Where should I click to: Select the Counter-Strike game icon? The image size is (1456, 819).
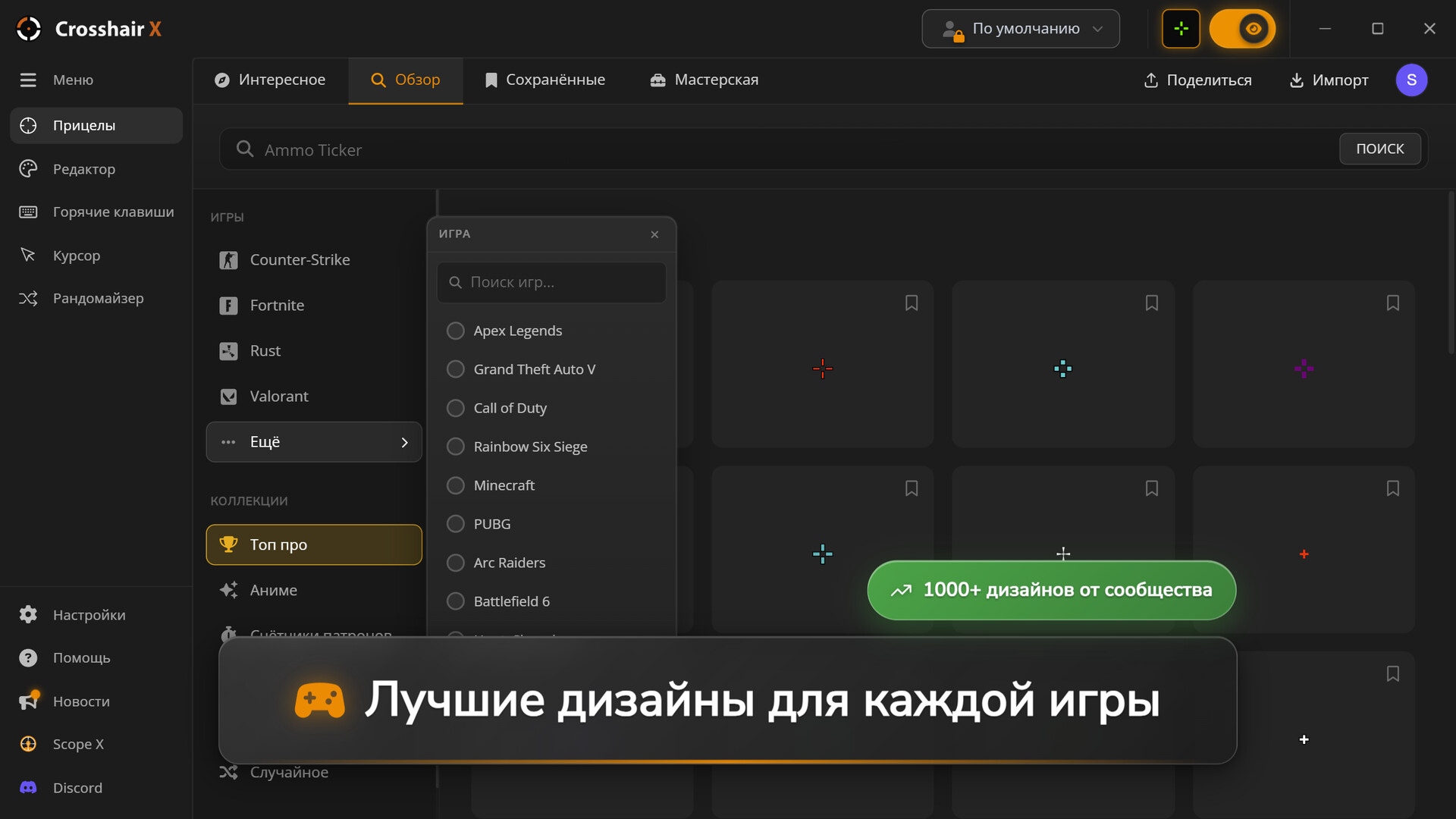point(228,260)
